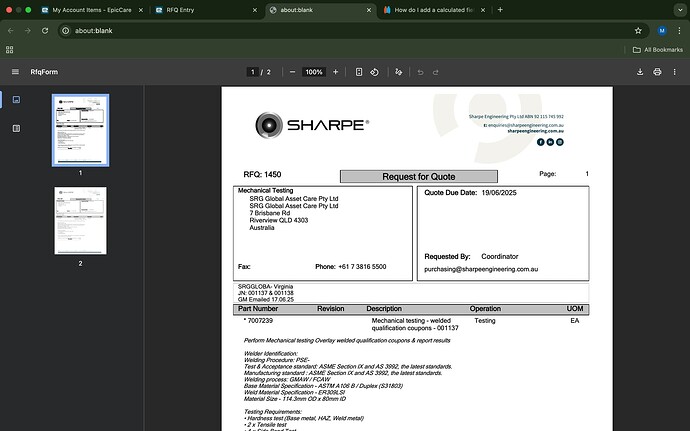Open PDF viewer more actions menu
Image resolution: width=690 pixels, height=431 pixels.
point(675,72)
